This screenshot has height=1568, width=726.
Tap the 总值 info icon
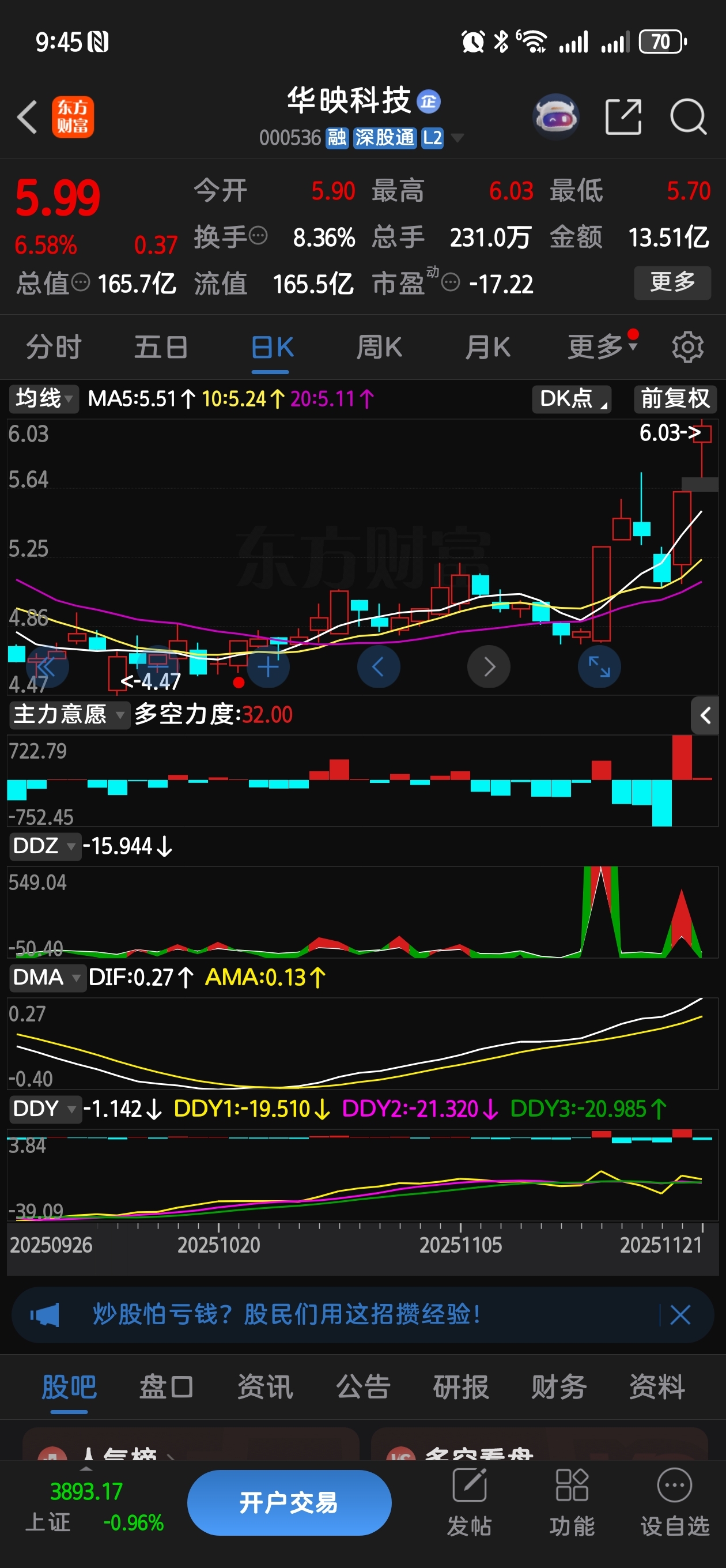pyautogui.click(x=81, y=282)
